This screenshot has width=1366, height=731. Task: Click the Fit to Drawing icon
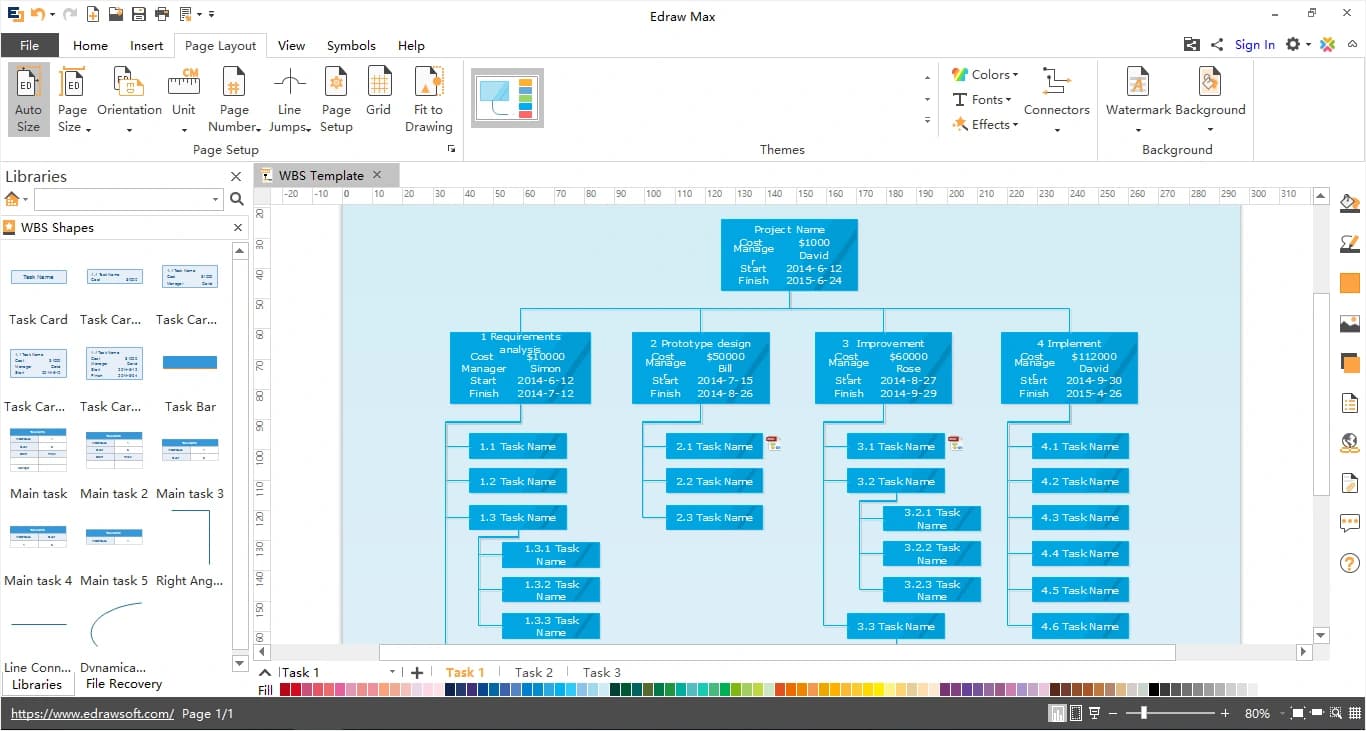point(428,100)
